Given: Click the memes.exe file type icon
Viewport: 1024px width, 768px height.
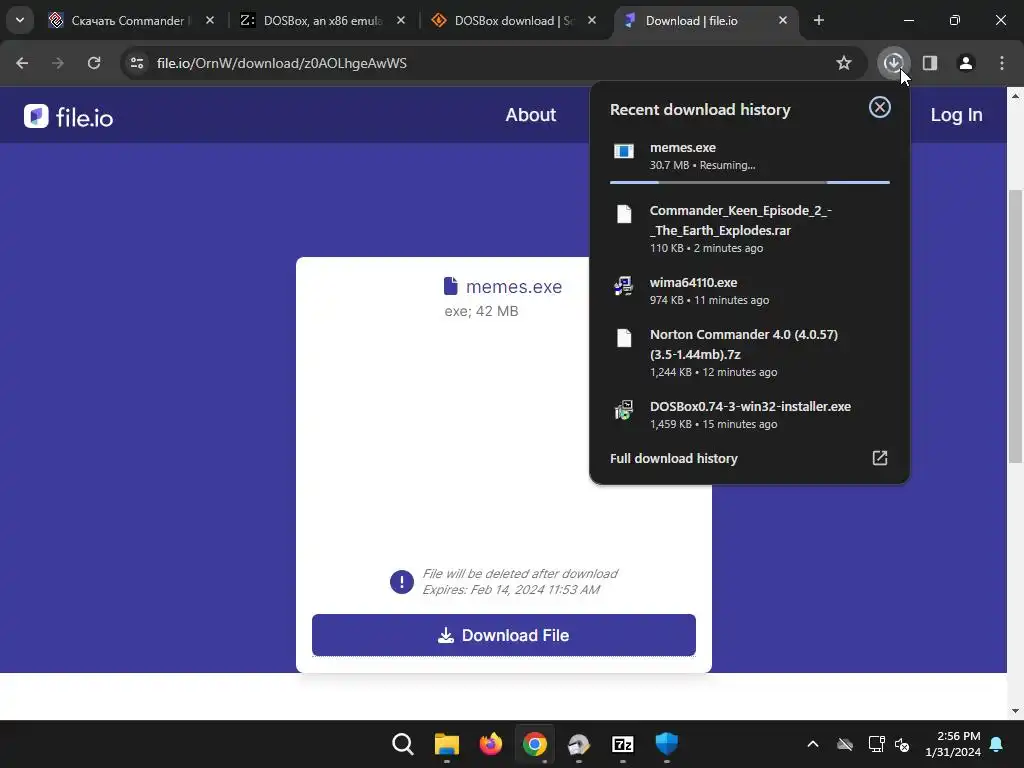Looking at the screenshot, I should (x=624, y=152).
